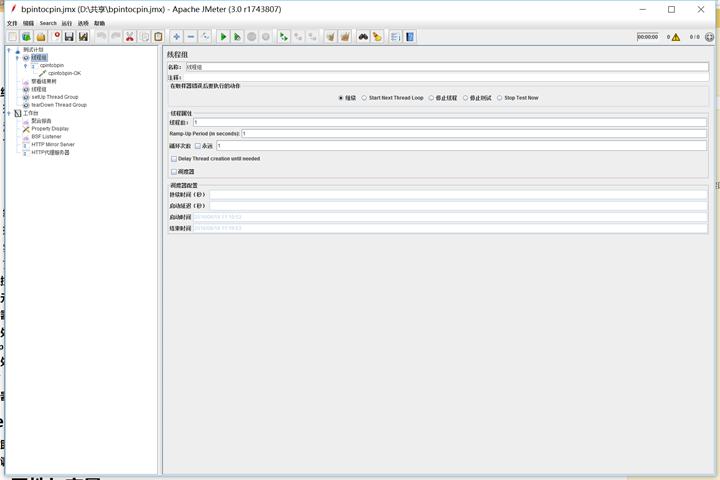Select the HTTP代理服务器 node
Viewport: 720px width, 480px height.
[x=51, y=152]
